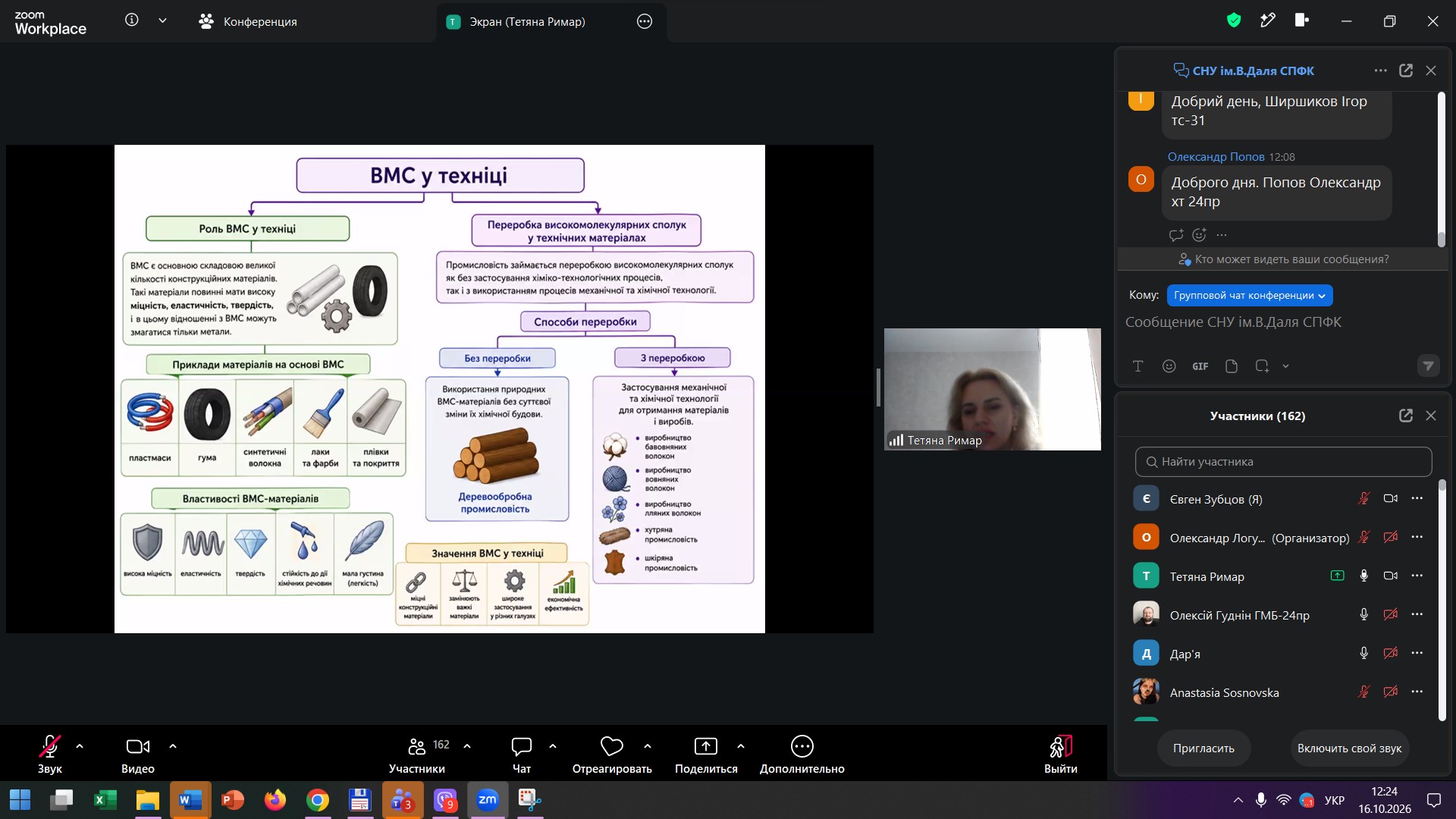Switch to the Конференция tab

tap(248, 21)
